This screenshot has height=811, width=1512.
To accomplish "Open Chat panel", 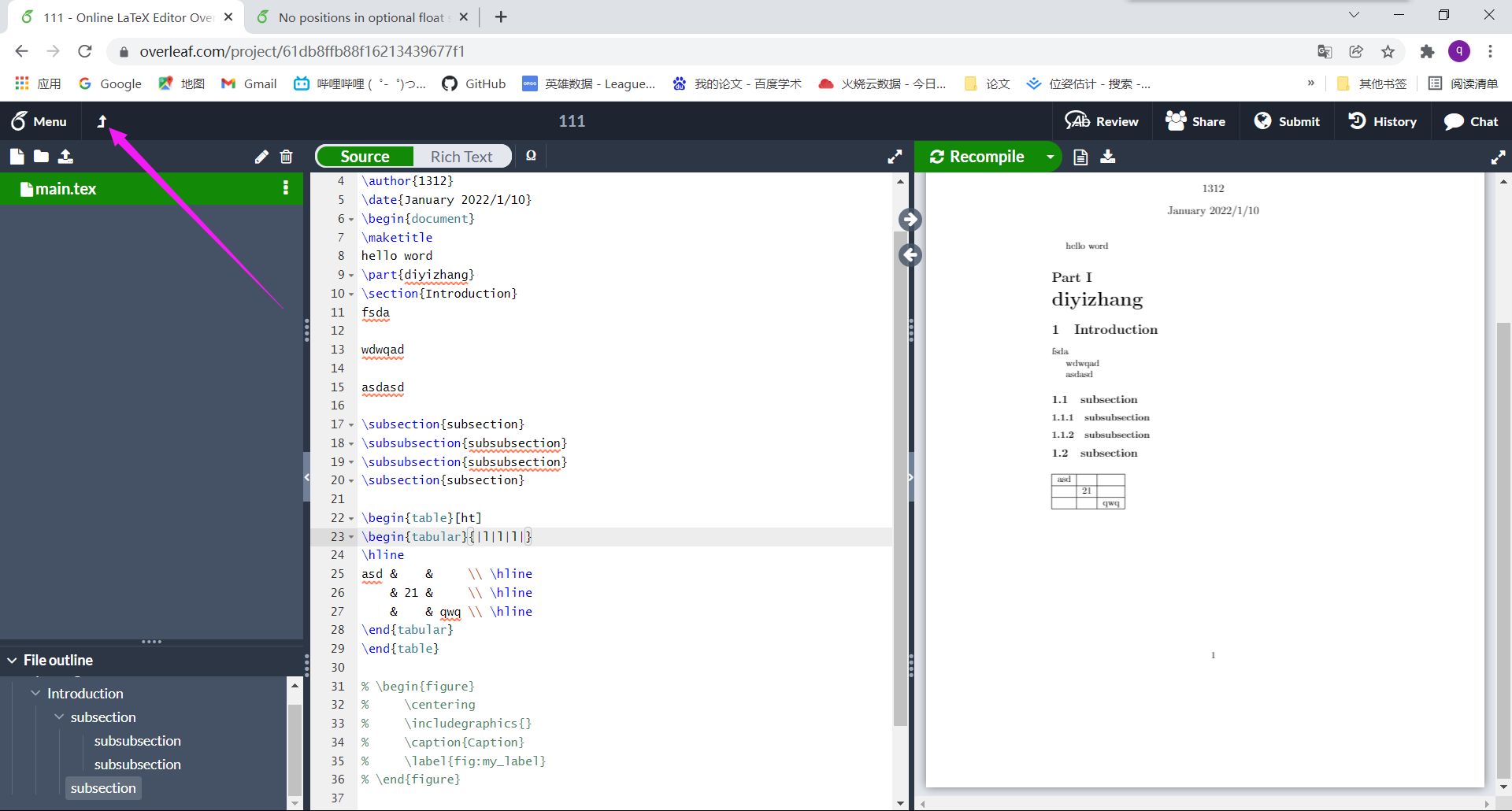I will point(1471,121).
